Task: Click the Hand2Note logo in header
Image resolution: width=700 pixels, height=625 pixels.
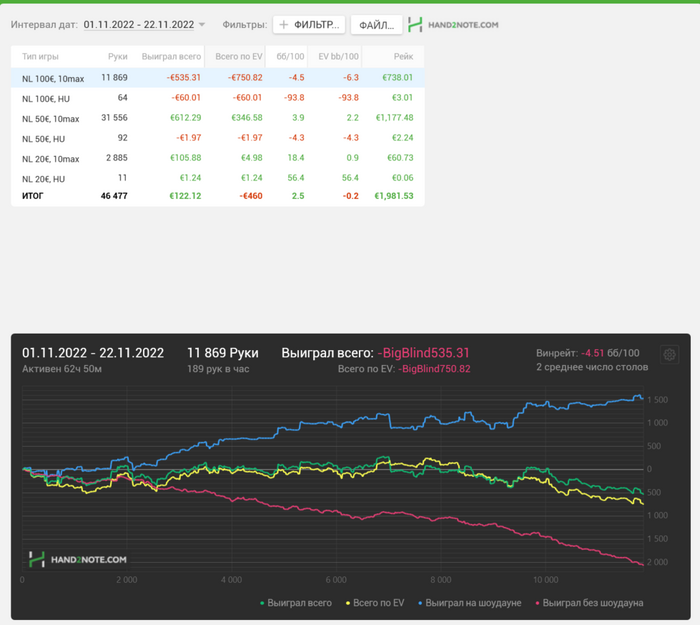Action: pos(454,24)
